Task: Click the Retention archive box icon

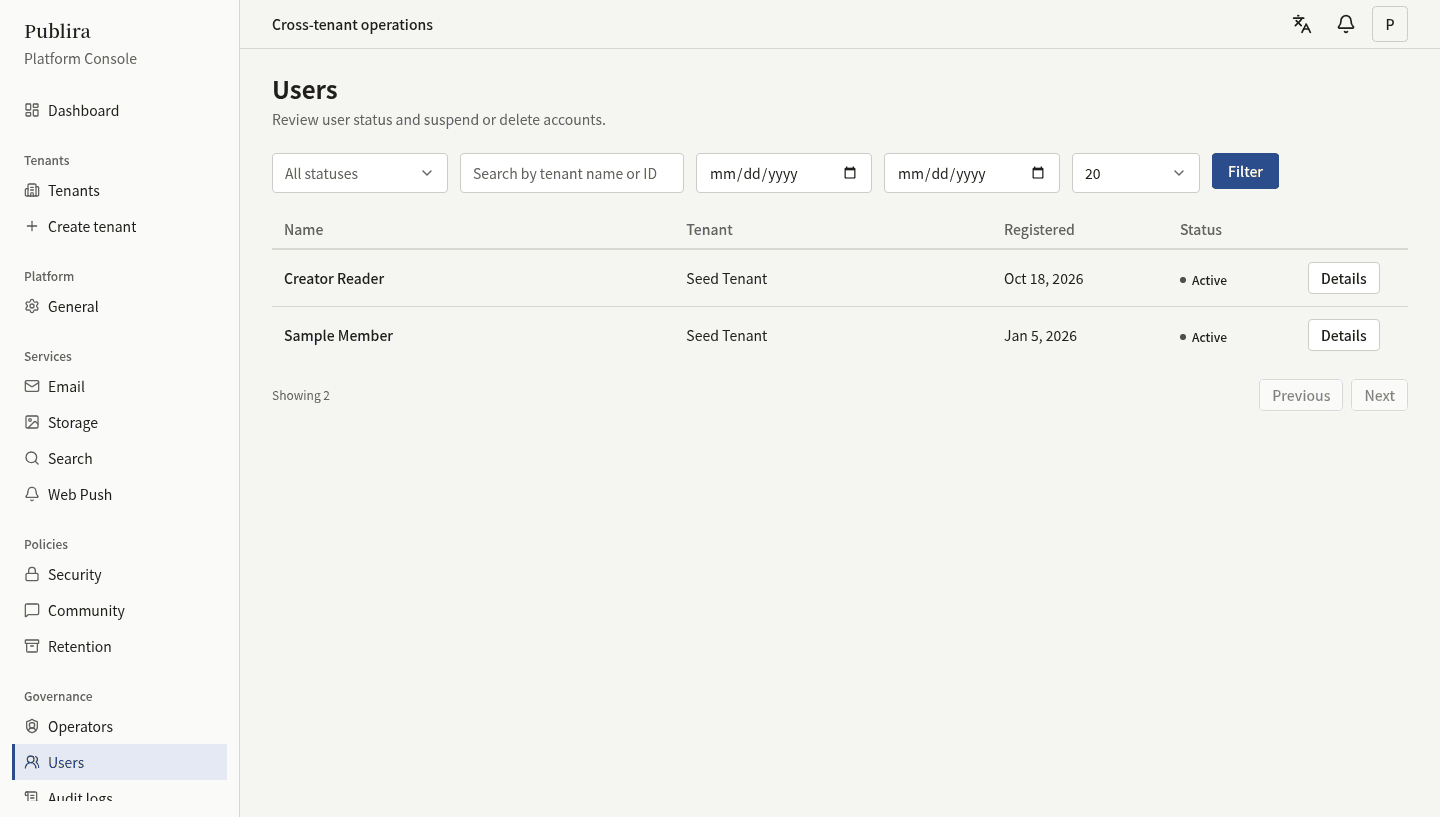Action: [x=32, y=646]
